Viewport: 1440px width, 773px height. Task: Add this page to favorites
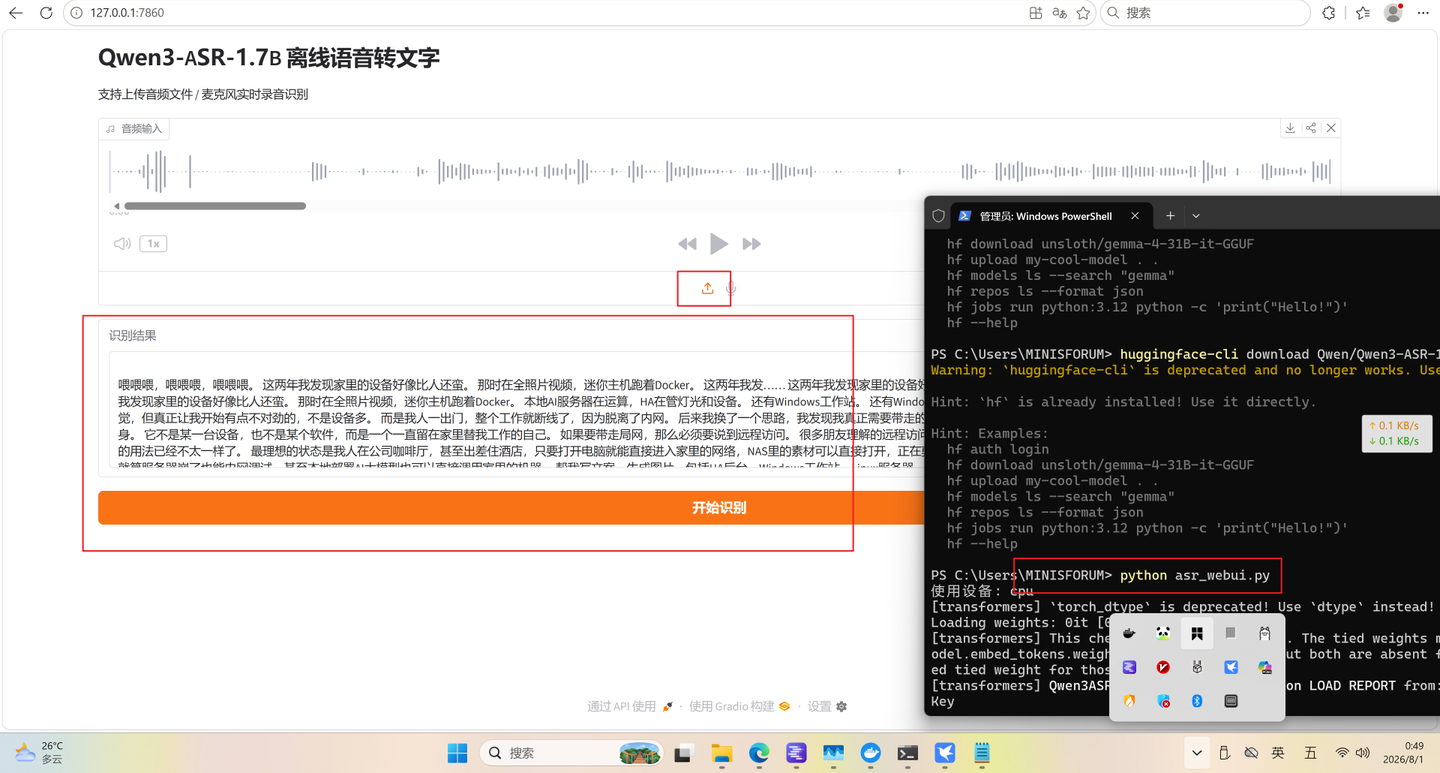tap(1083, 13)
